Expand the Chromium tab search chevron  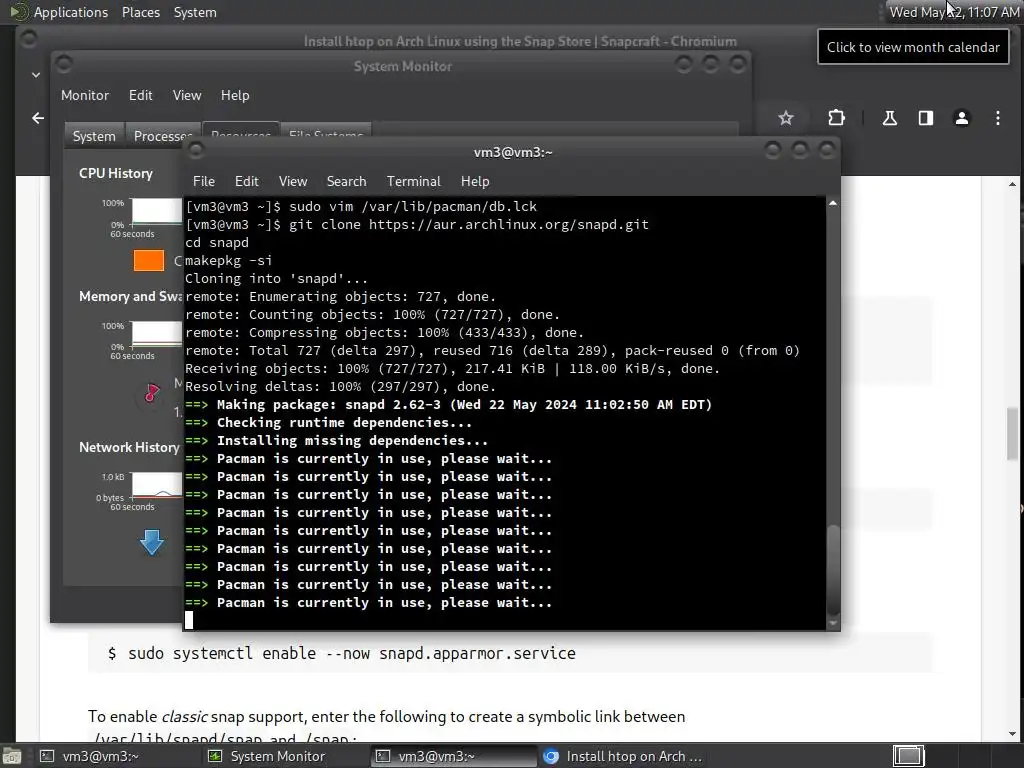(x=36, y=75)
